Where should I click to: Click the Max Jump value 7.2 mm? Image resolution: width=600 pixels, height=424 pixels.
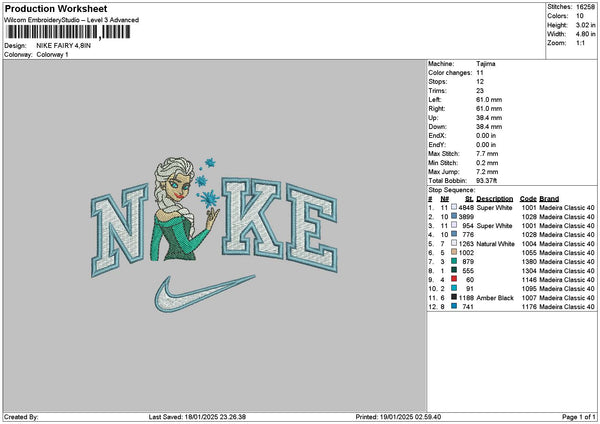pyautogui.click(x=487, y=172)
